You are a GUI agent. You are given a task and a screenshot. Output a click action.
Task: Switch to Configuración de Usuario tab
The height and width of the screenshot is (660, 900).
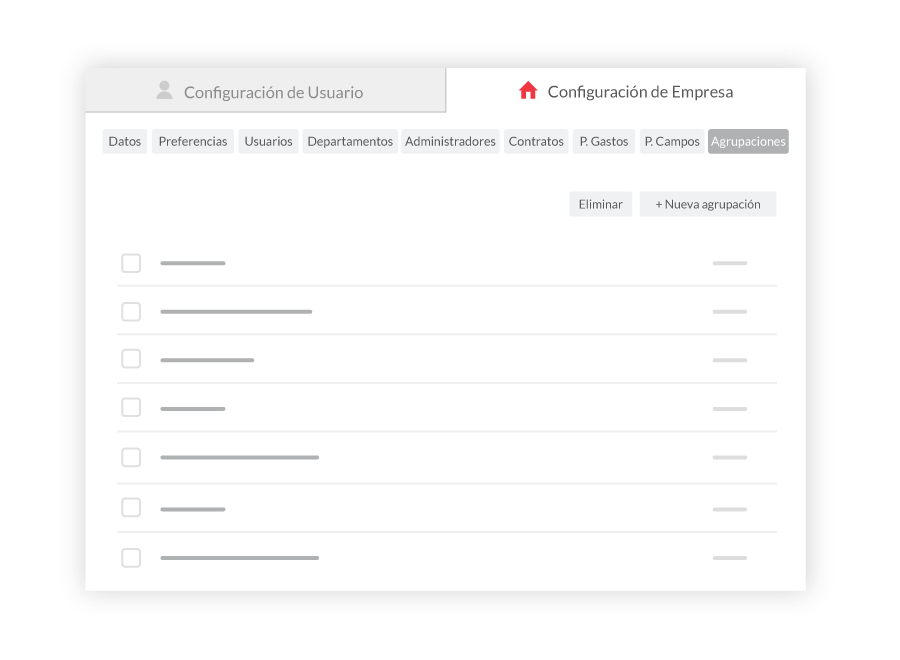(265, 91)
